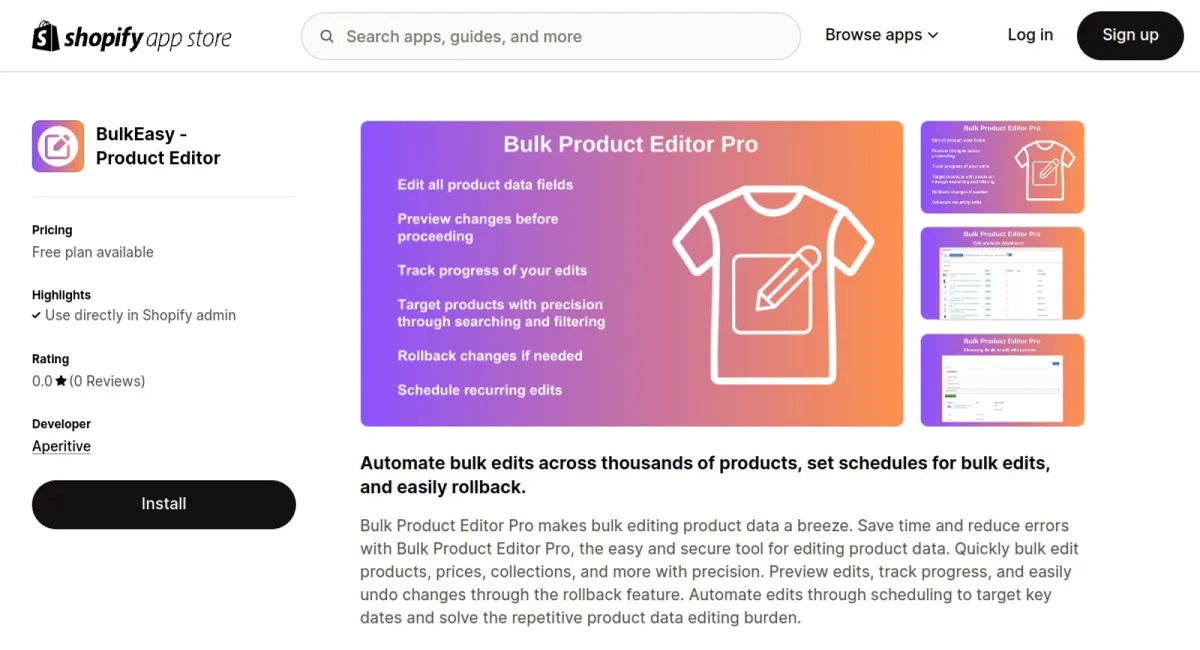Click the Shopify bag logo icon
1200x650 pixels.
(44, 35)
